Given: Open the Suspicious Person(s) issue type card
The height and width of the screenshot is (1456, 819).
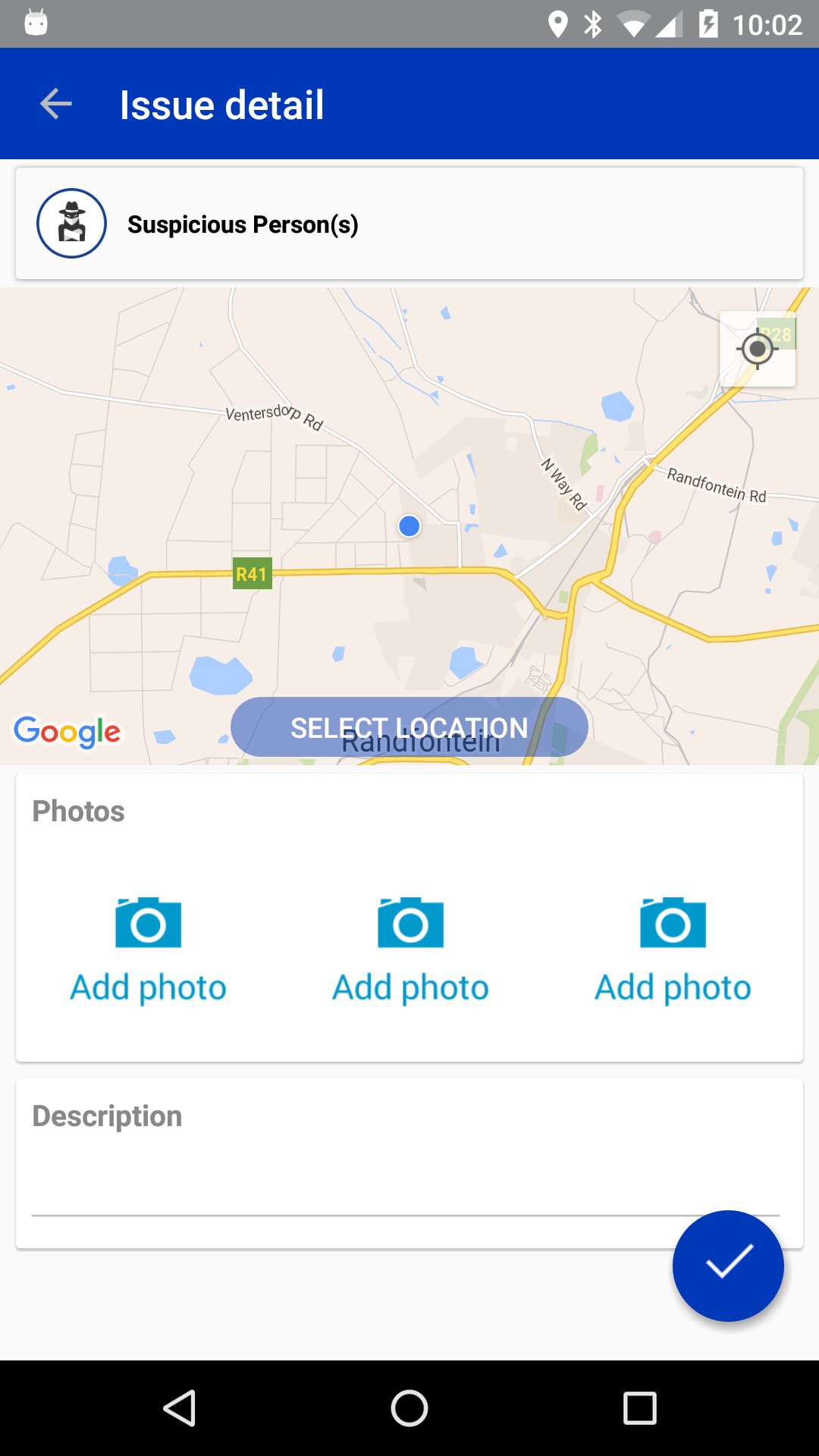Looking at the screenshot, I should pos(409,224).
